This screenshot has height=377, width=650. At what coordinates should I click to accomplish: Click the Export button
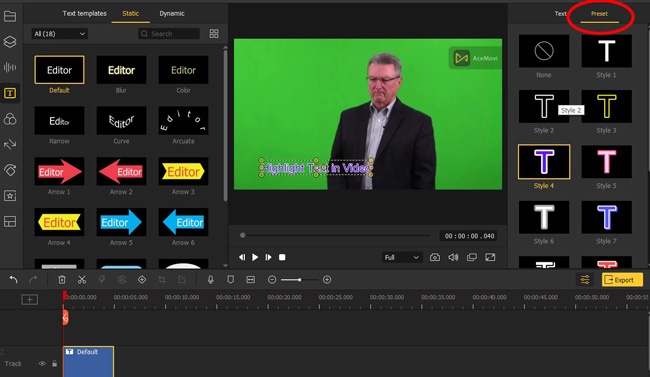622,280
